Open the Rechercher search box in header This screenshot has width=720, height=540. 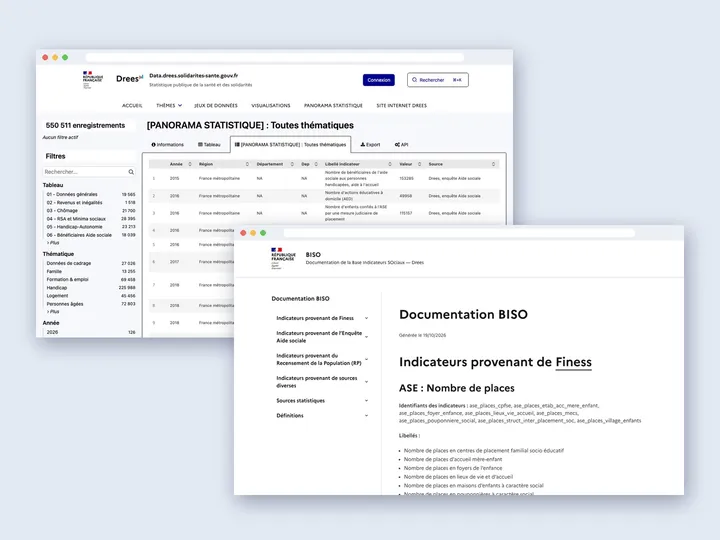[x=438, y=80]
